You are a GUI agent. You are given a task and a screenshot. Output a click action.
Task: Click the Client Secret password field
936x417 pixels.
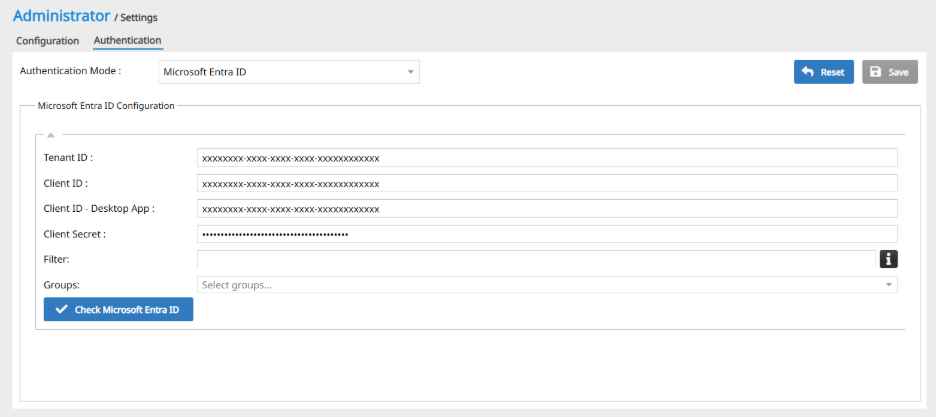pyautogui.click(x=547, y=234)
